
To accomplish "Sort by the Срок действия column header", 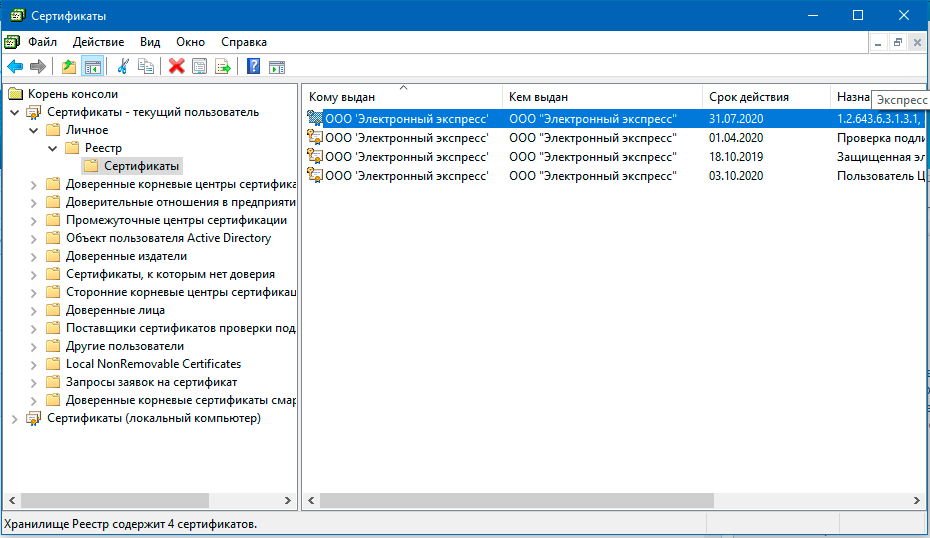I will click(x=748, y=97).
